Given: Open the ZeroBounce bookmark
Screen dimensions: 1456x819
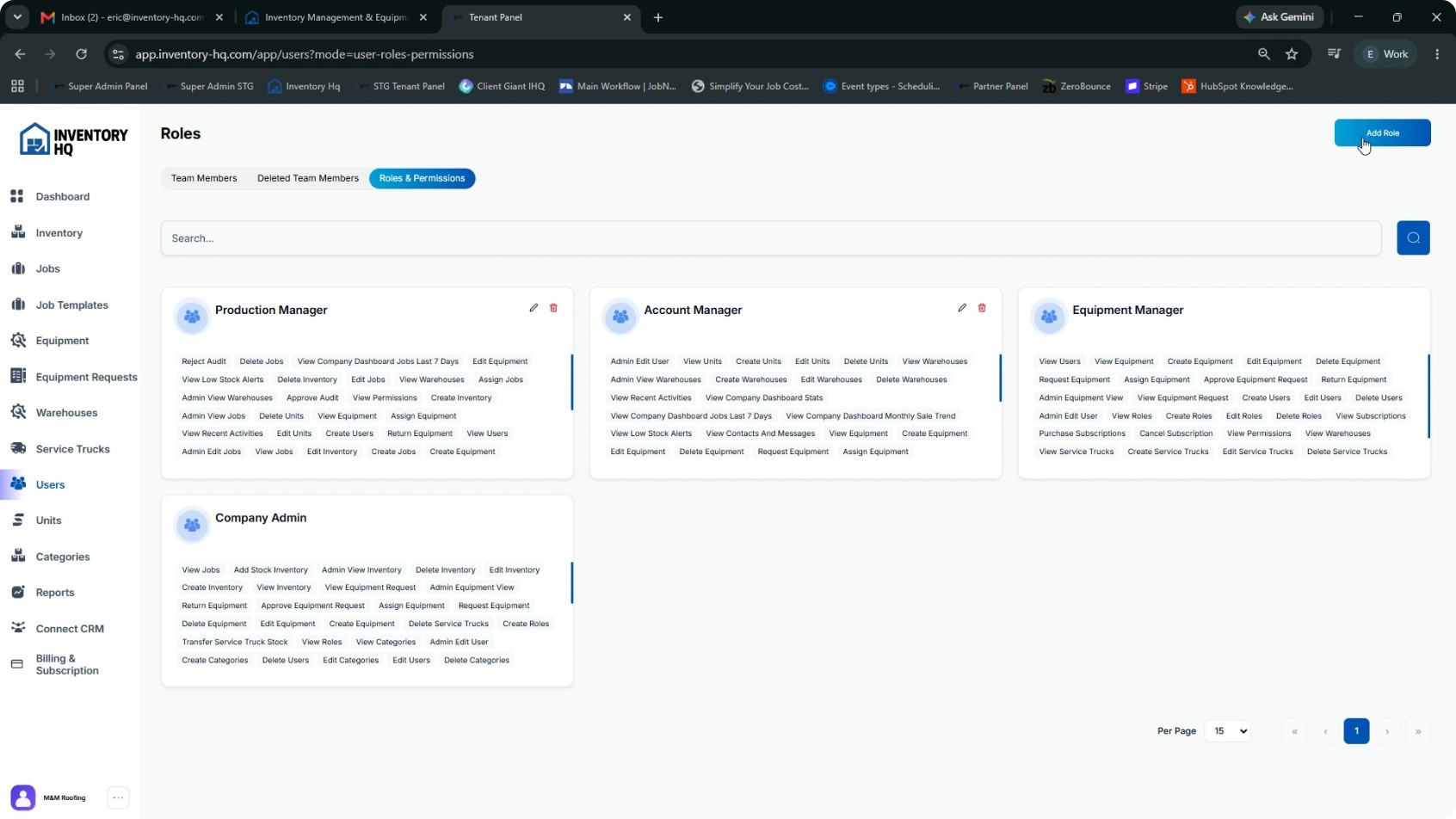Looking at the screenshot, I should [1077, 86].
